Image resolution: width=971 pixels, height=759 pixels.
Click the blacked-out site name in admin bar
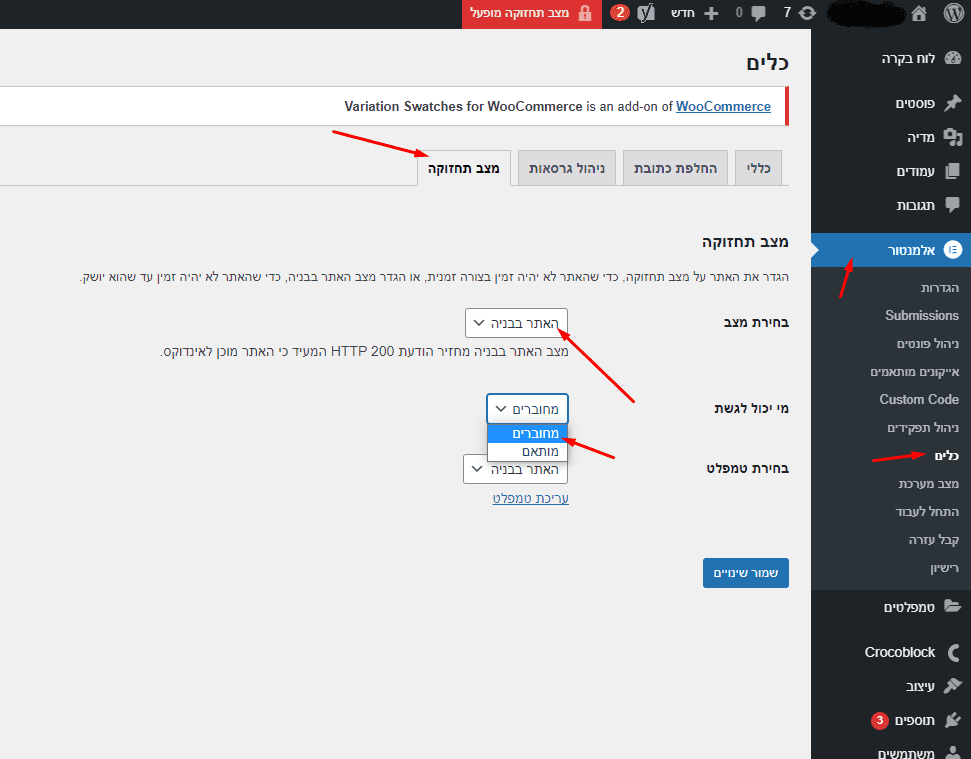tap(866, 14)
